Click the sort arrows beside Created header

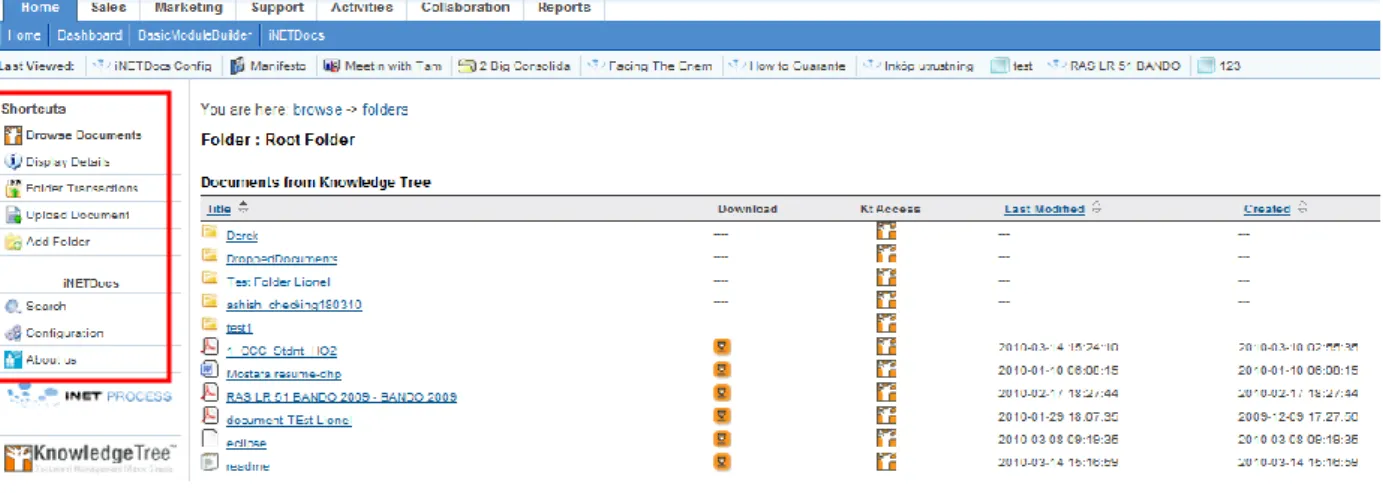1302,208
